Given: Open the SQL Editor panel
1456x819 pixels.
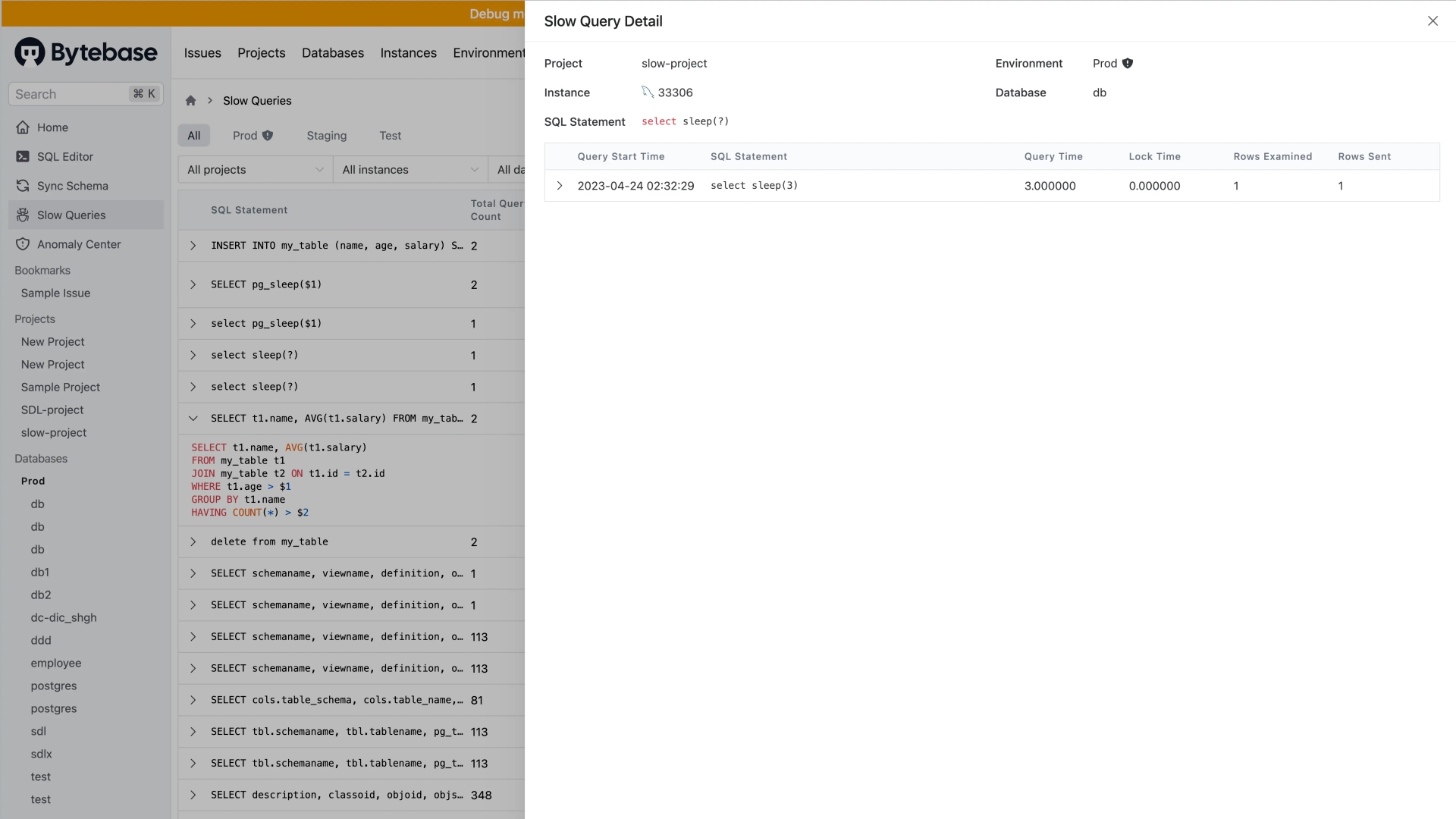Looking at the screenshot, I should click(64, 156).
